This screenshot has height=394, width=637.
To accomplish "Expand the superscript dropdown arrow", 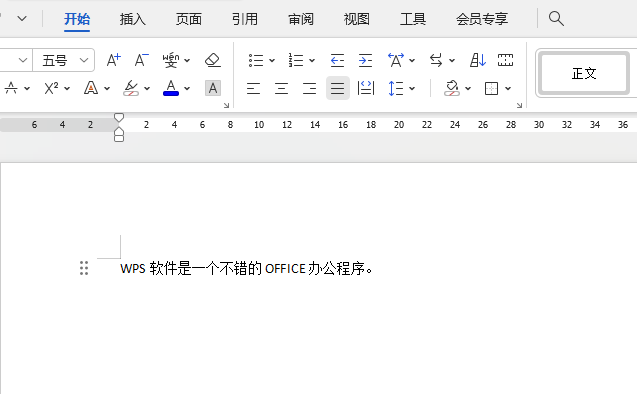I will [x=67, y=88].
